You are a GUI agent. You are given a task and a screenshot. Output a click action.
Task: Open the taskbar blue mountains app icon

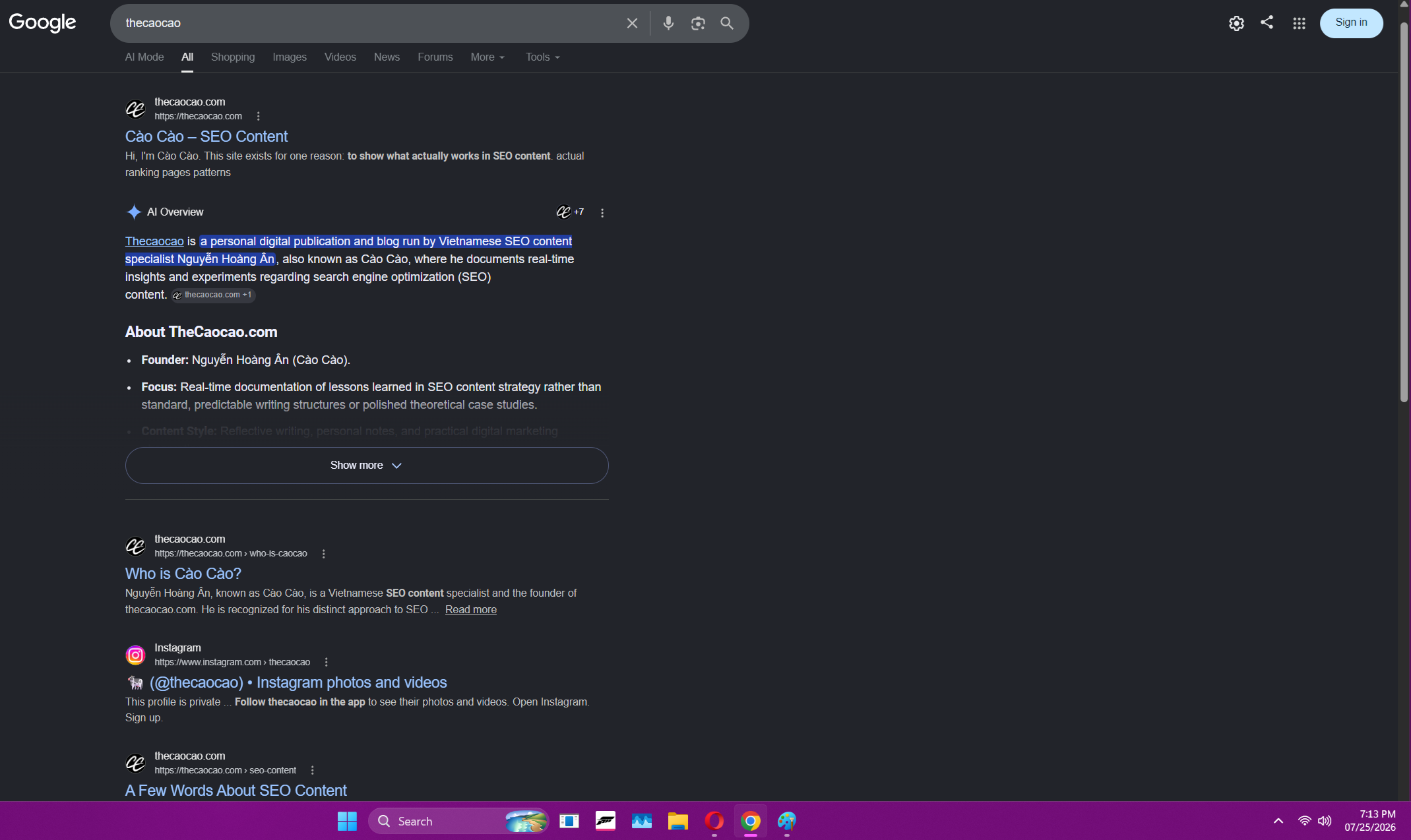coord(641,821)
